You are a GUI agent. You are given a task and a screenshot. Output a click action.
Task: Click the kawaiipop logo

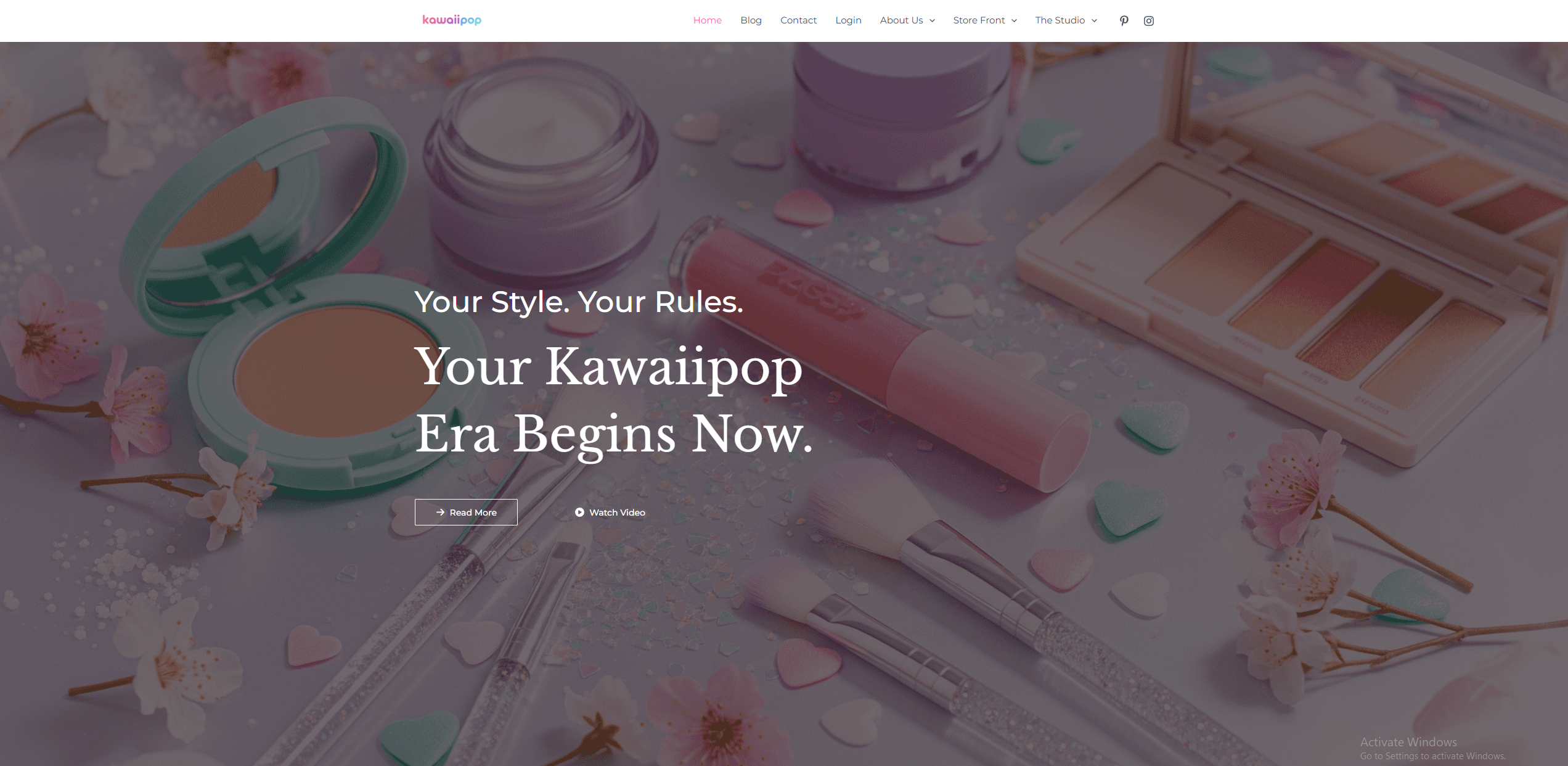(x=452, y=20)
